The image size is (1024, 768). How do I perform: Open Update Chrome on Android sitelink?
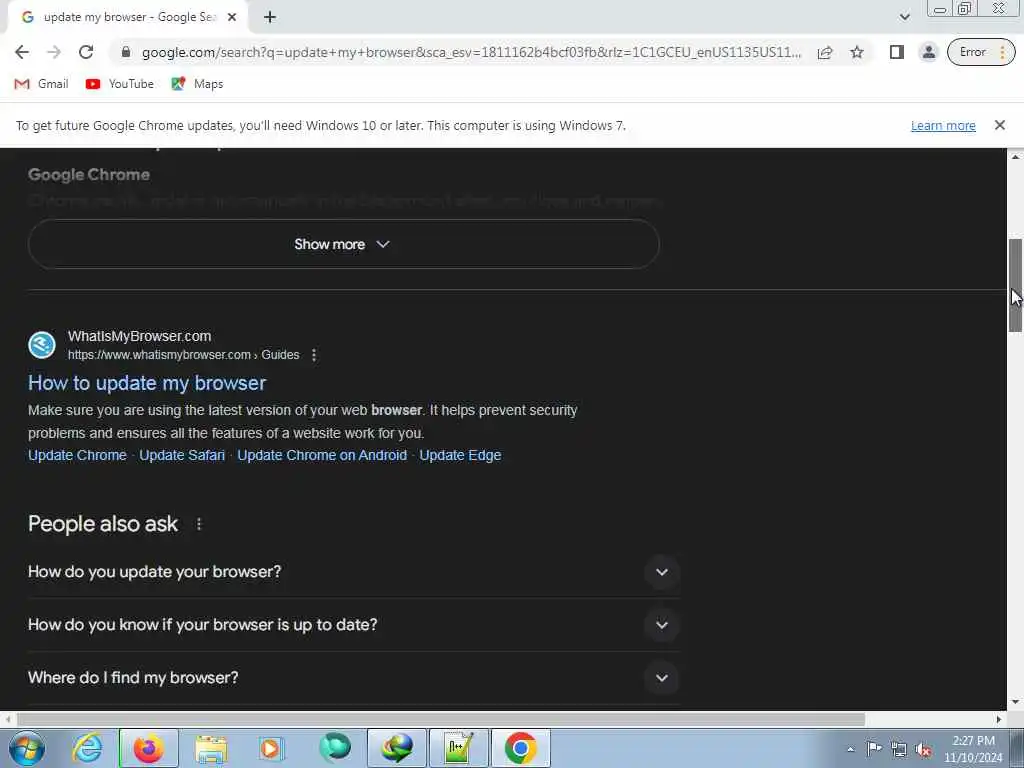pyautogui.click(x=322, y=455)
